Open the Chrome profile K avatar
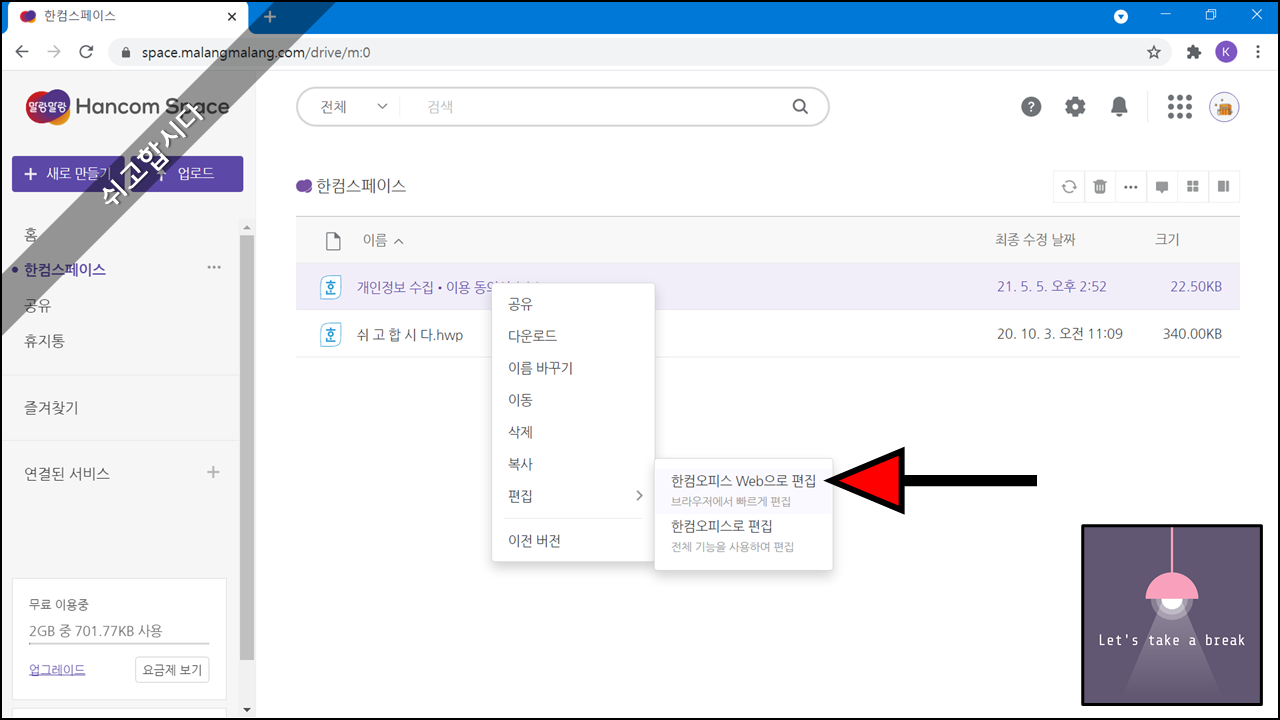 pyautogui.click(x=1226, y=52)
